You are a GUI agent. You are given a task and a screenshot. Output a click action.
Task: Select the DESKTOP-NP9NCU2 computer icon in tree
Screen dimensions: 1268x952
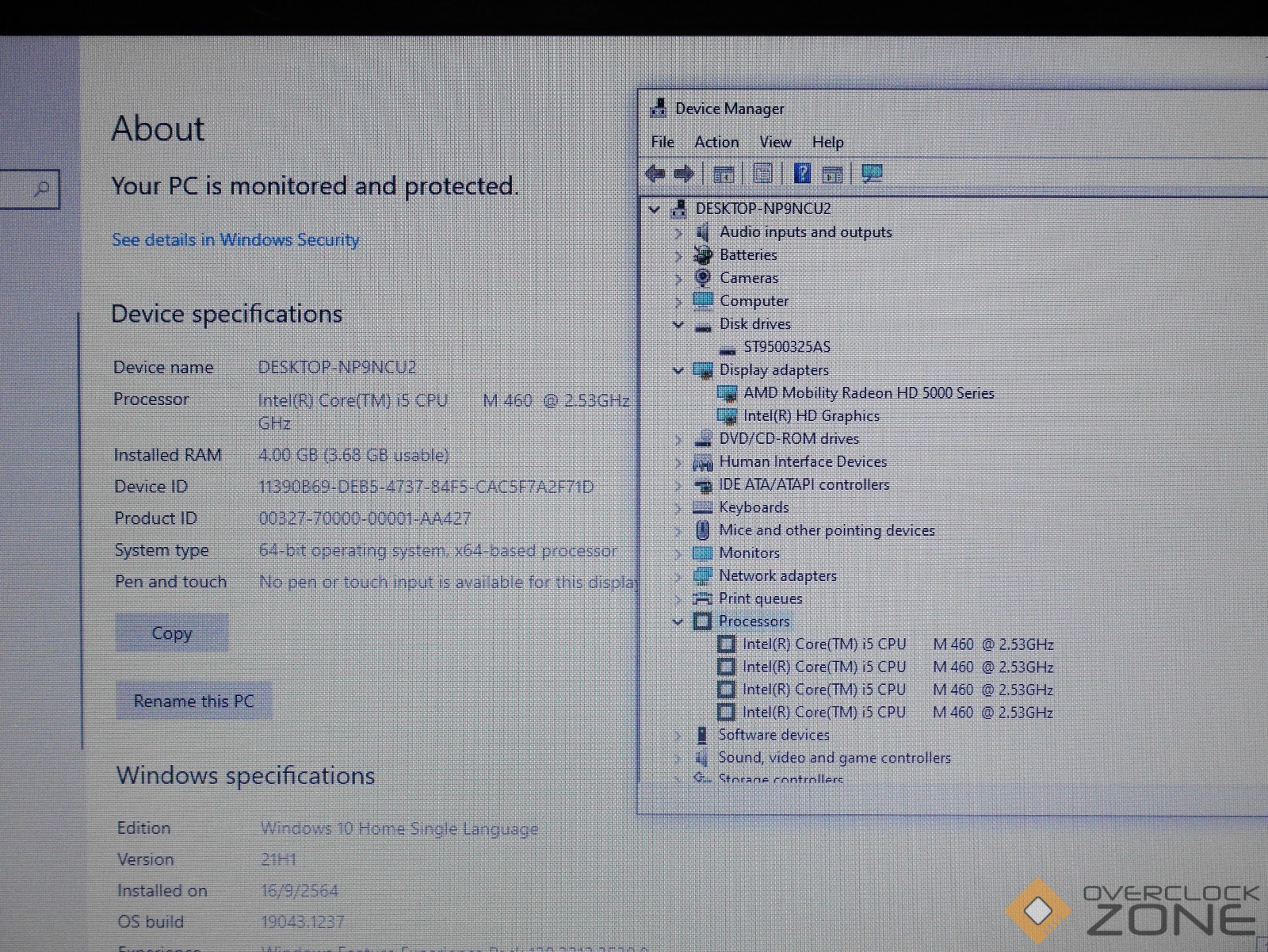pyautogui.click(x=678, y=208)
